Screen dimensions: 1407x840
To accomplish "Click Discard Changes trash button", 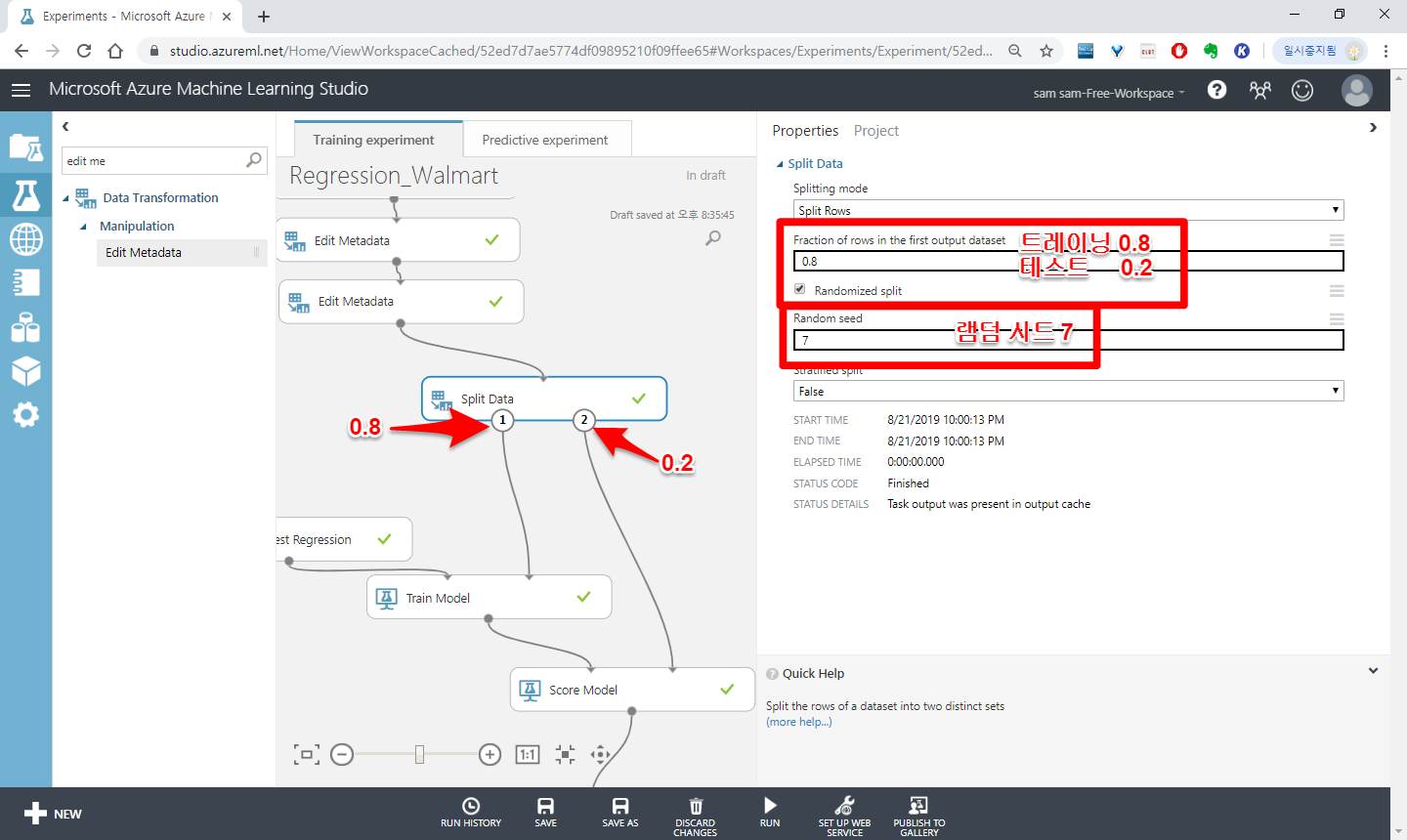I will click(x=696, y=817).
